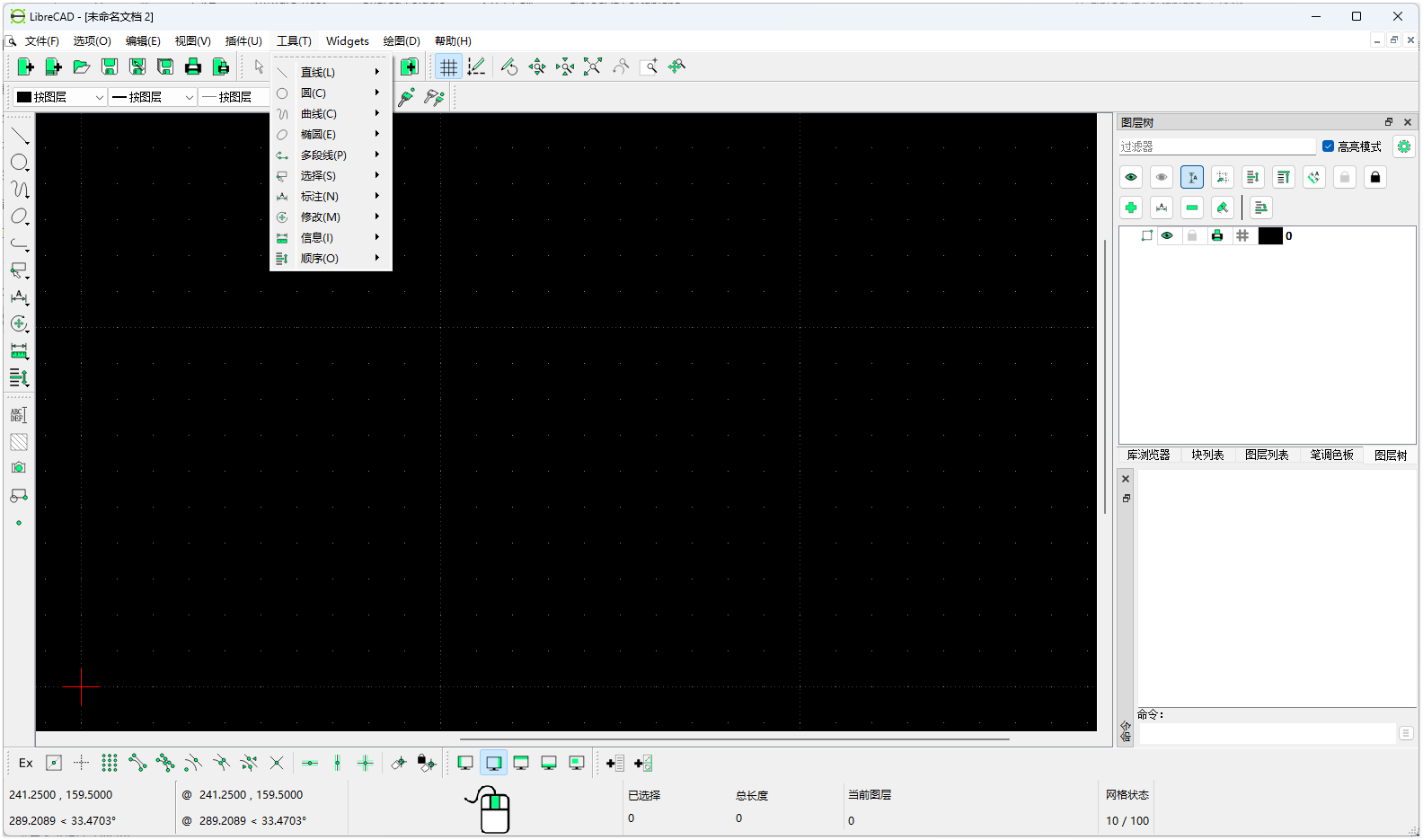Expand the 直线(L) submenu
1423x840 pixels.
pos(331,72)
